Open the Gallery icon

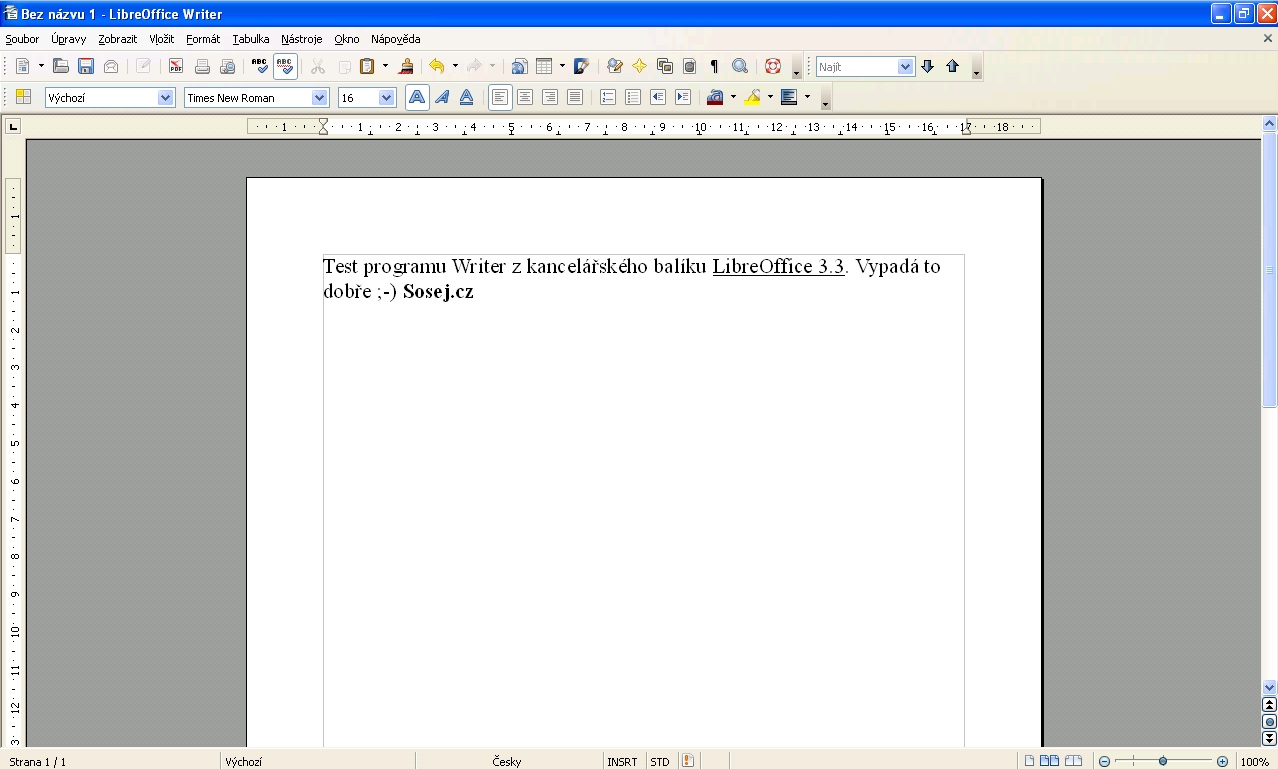tap(665, 67)
